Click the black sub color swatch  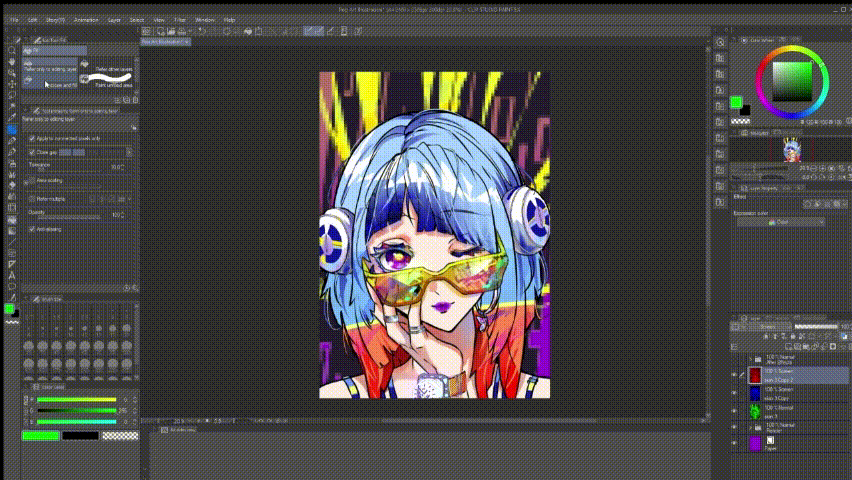click(x=80, y=435)
